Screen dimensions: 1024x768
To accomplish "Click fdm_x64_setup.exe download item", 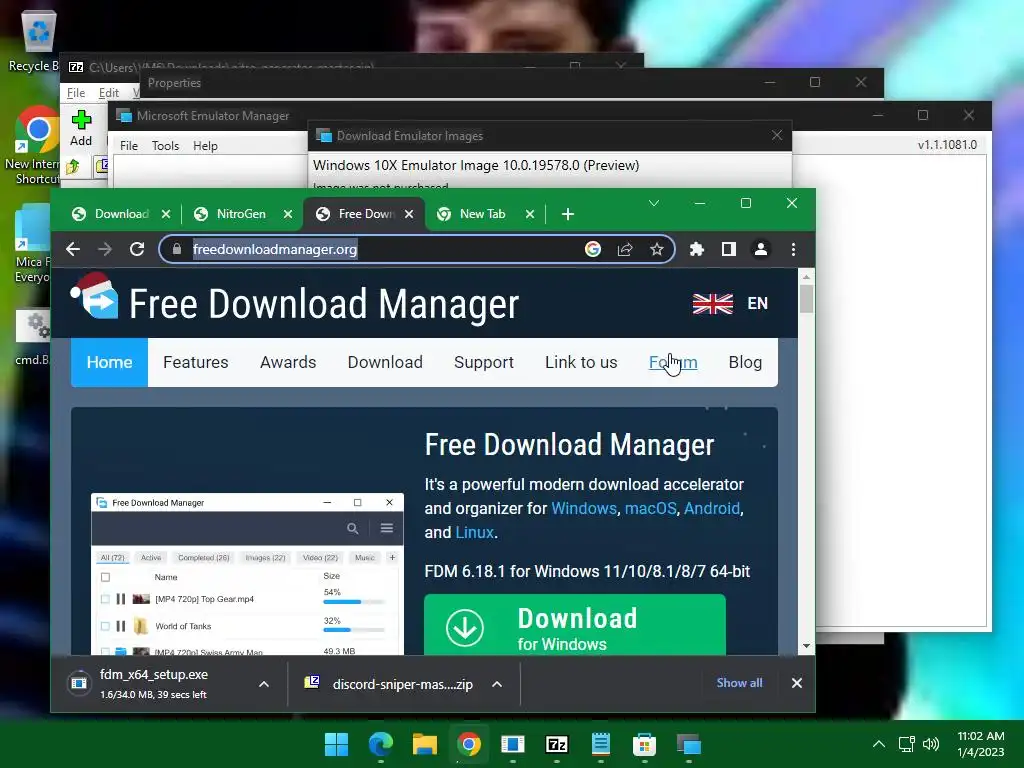I will (154, 684).
